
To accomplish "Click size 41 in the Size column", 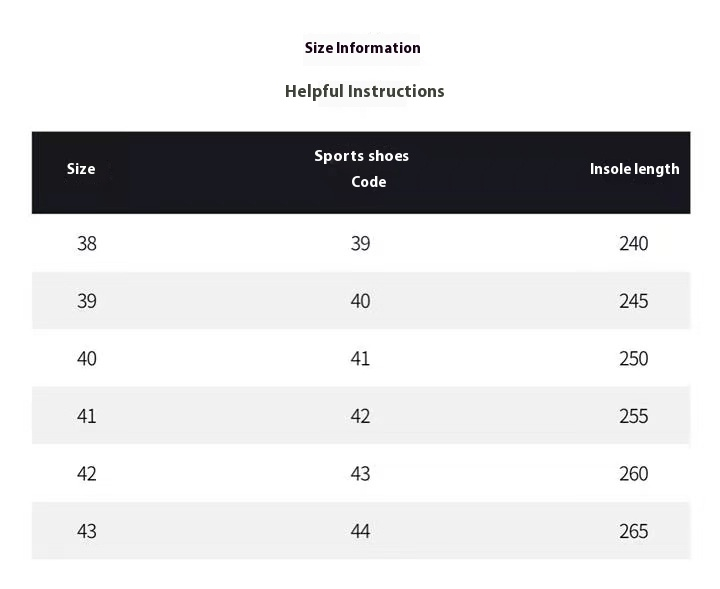I will [x=87, y=416].
